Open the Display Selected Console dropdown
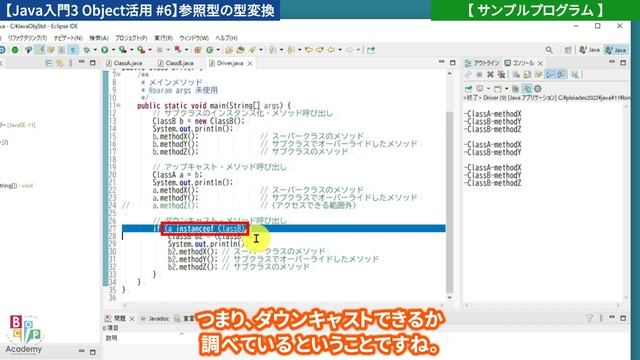 click(489, 88)
